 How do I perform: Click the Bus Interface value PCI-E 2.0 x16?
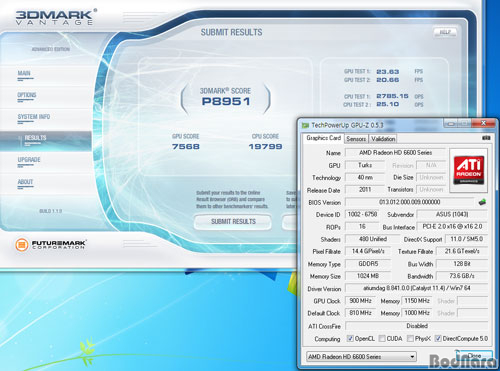coord(452,227)
